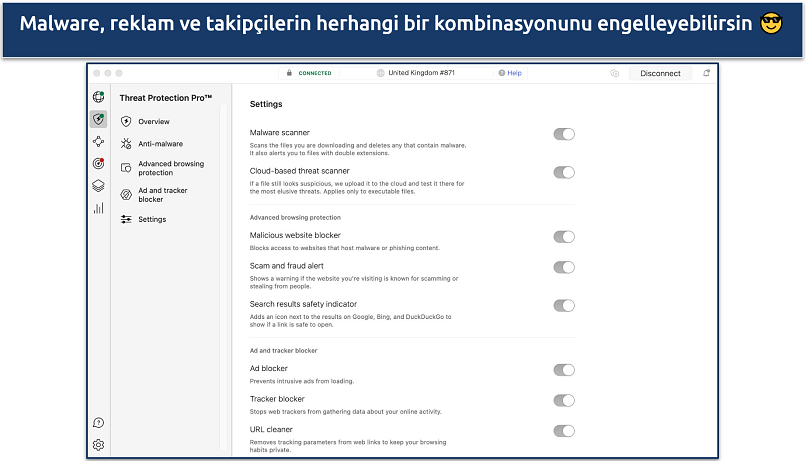Open app settings gear icon
The height and width of the screenshot is (461, 806).
point(98,445)
